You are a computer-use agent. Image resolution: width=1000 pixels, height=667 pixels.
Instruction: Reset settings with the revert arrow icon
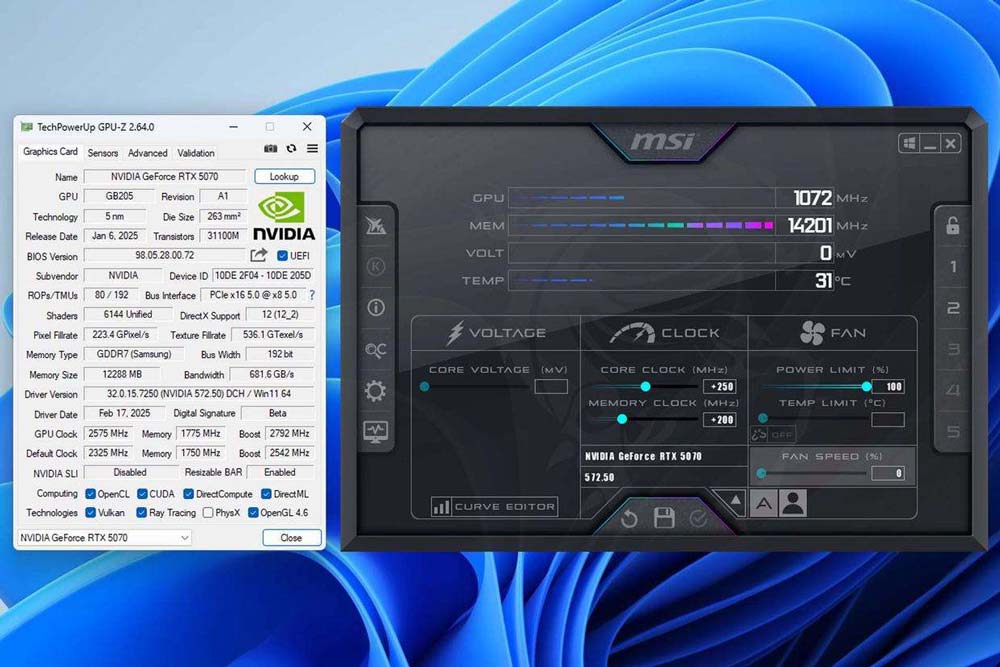point(629,518)
